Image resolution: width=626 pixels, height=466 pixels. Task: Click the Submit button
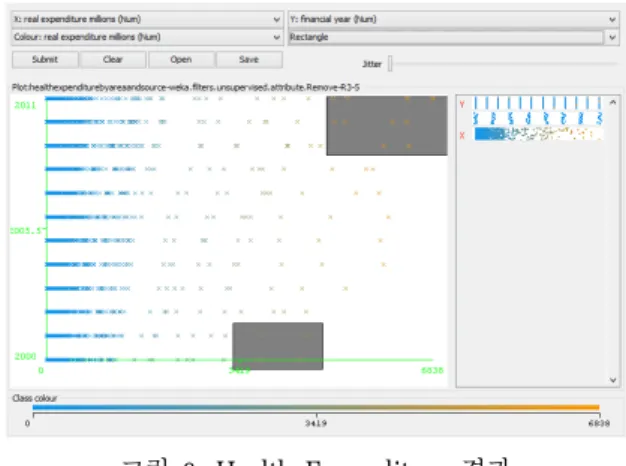(x=45, y=59)
